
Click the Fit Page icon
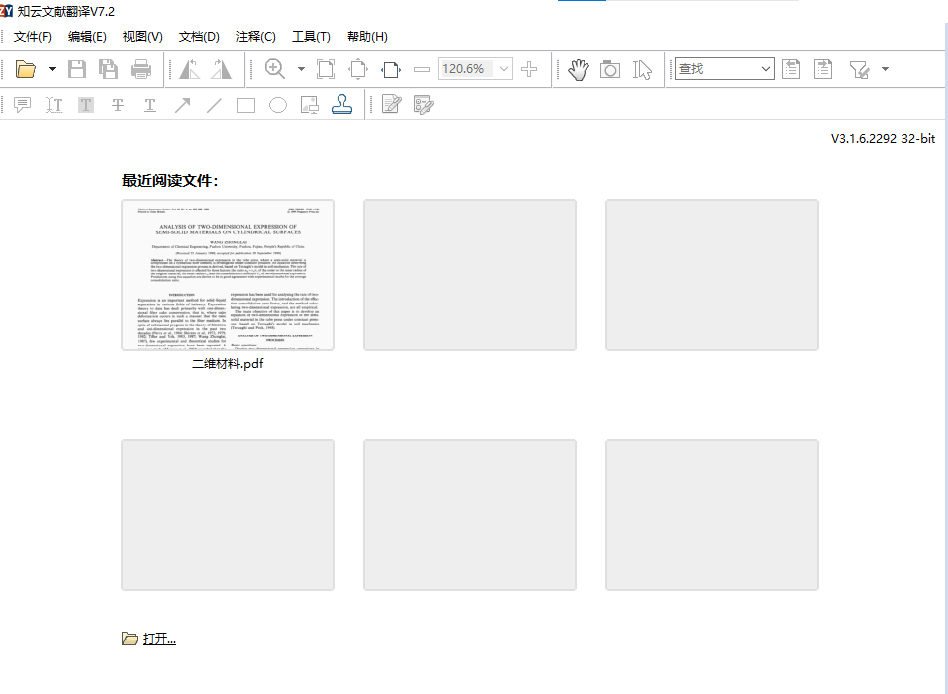coord(326,69)
